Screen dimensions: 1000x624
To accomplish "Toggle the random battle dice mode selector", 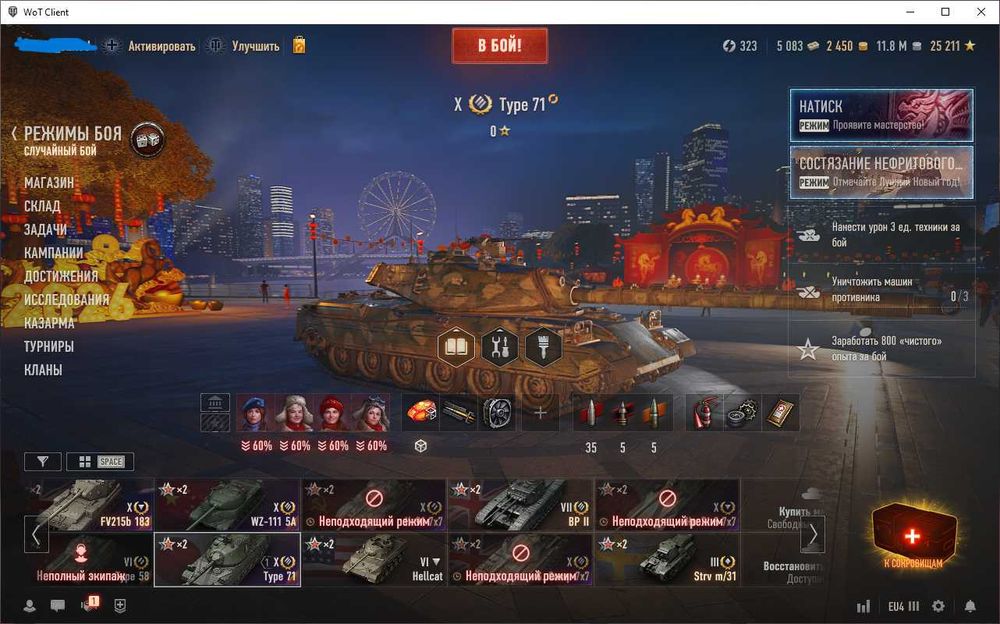I will [147, 140].
